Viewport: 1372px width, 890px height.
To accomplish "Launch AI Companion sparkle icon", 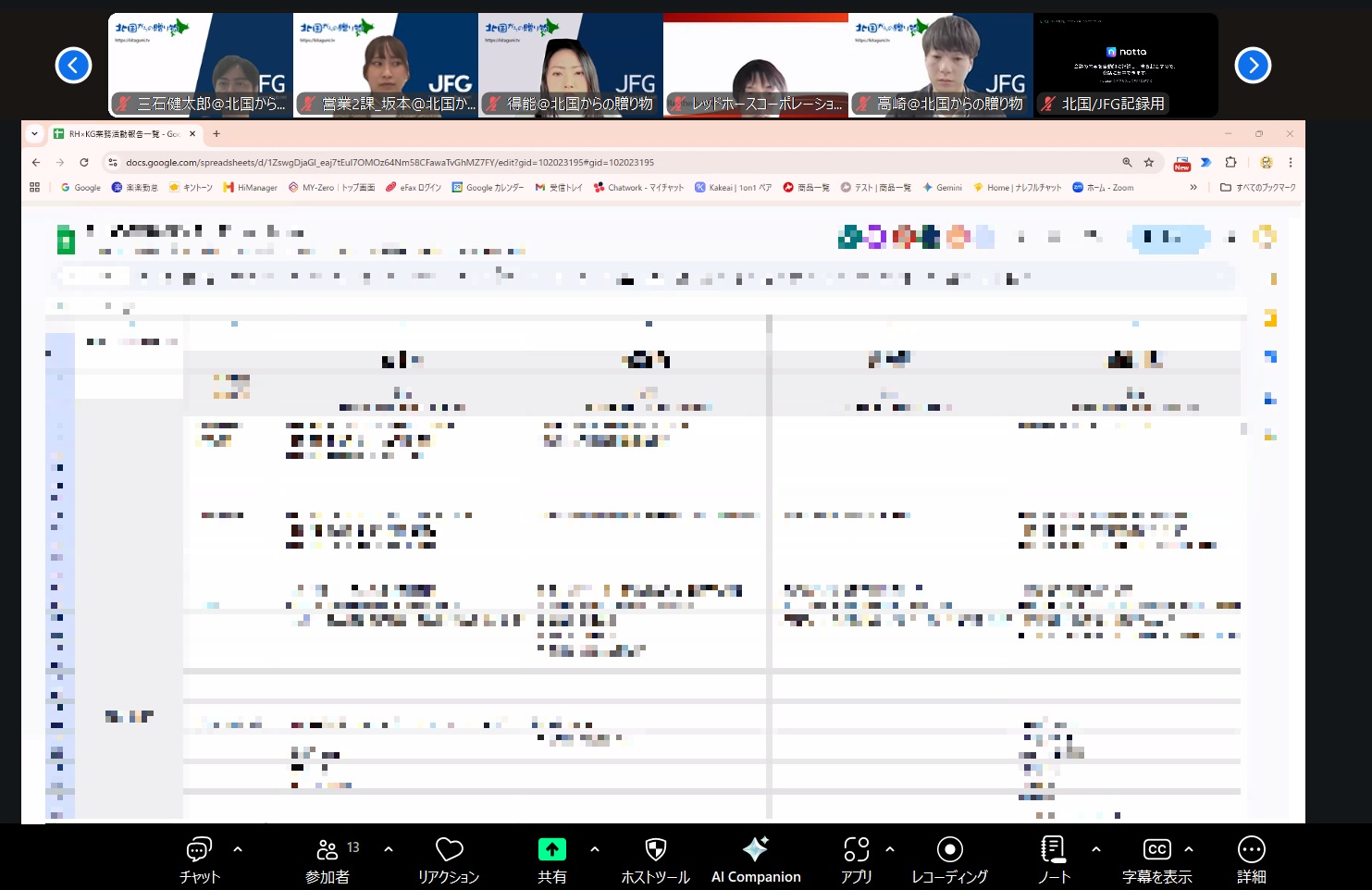I will 755,849.
